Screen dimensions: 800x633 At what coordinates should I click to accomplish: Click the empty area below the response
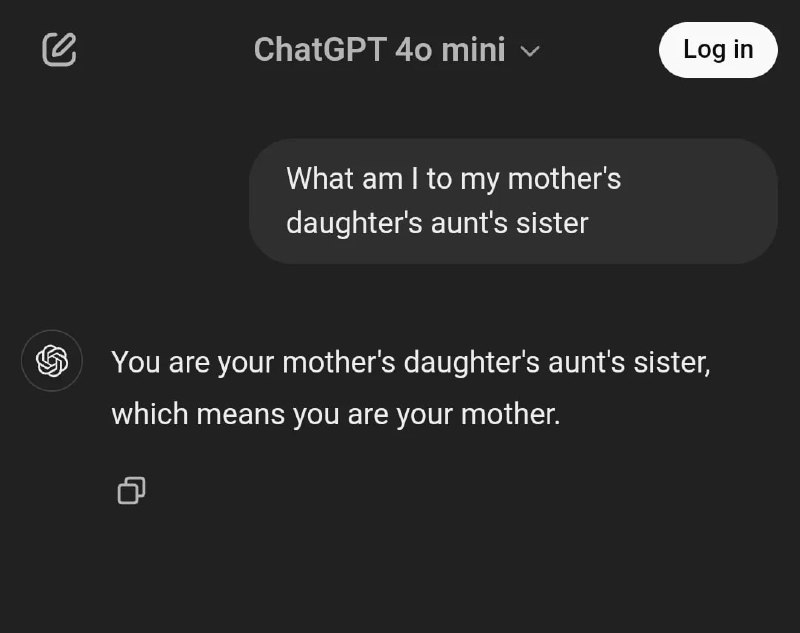[400, 571]
